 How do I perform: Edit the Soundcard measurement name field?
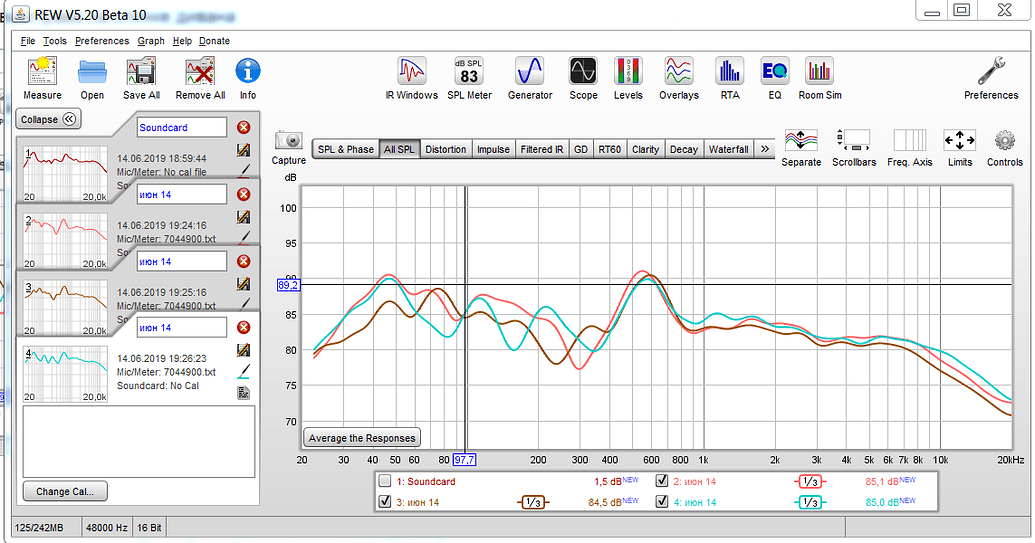(182, 128)
